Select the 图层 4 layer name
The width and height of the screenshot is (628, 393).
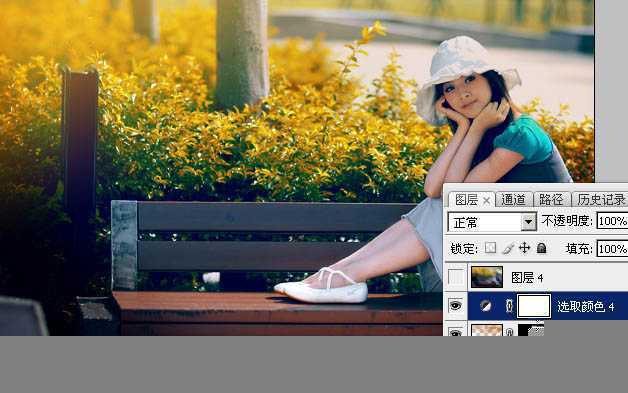(527, 277)
